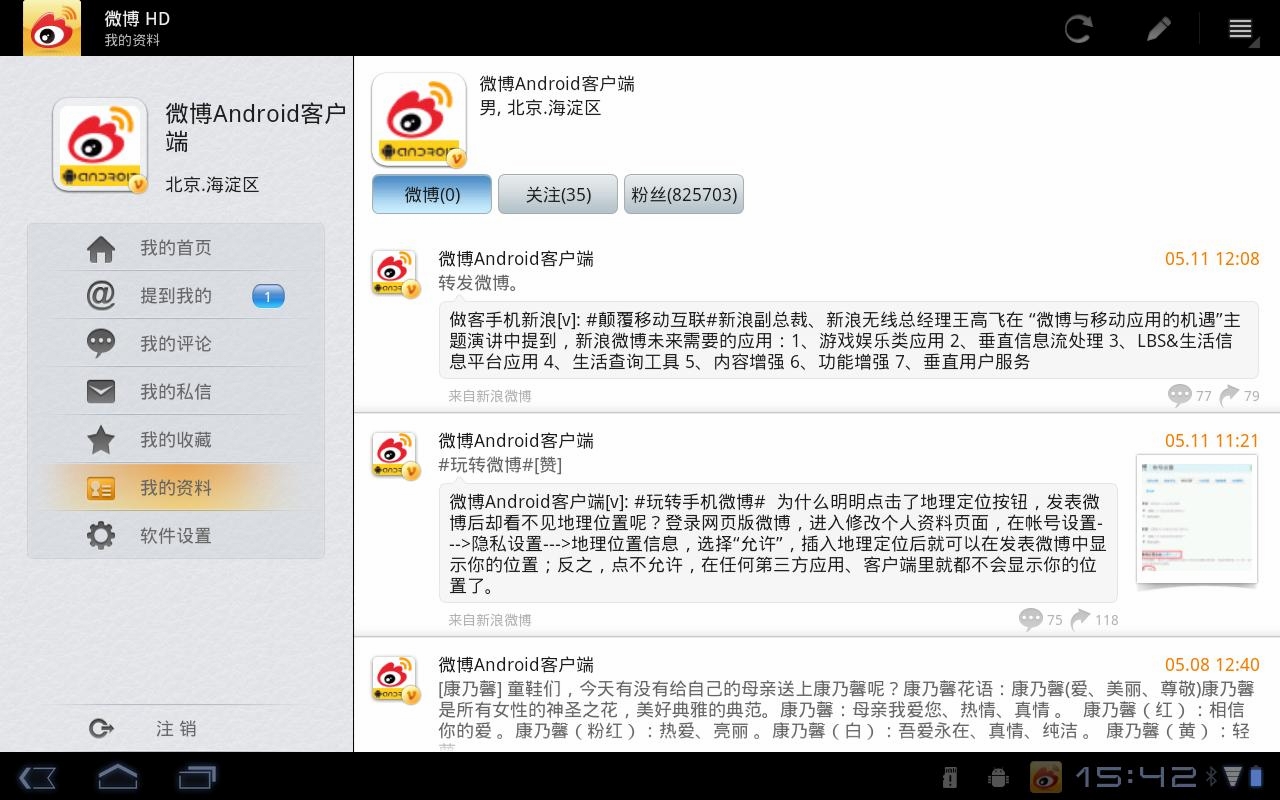Tap author name on the 05.11 12:08 post
Image resolution: width=1280 pixels, height=800 pixels.
(516, 259)
